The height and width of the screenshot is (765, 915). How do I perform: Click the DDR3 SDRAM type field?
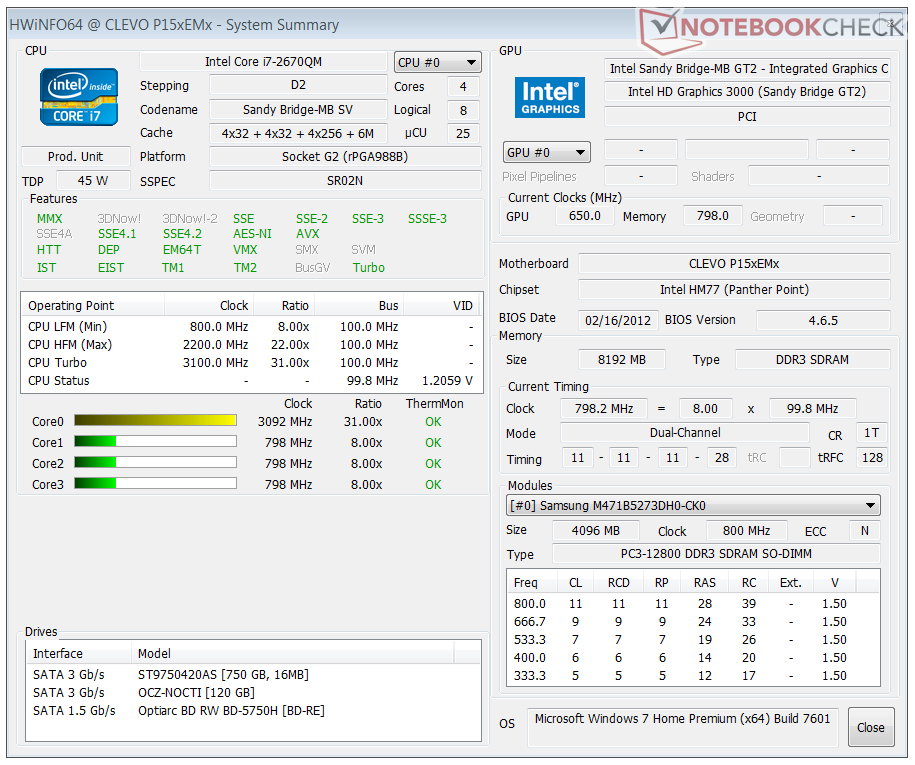coord(812,359)
